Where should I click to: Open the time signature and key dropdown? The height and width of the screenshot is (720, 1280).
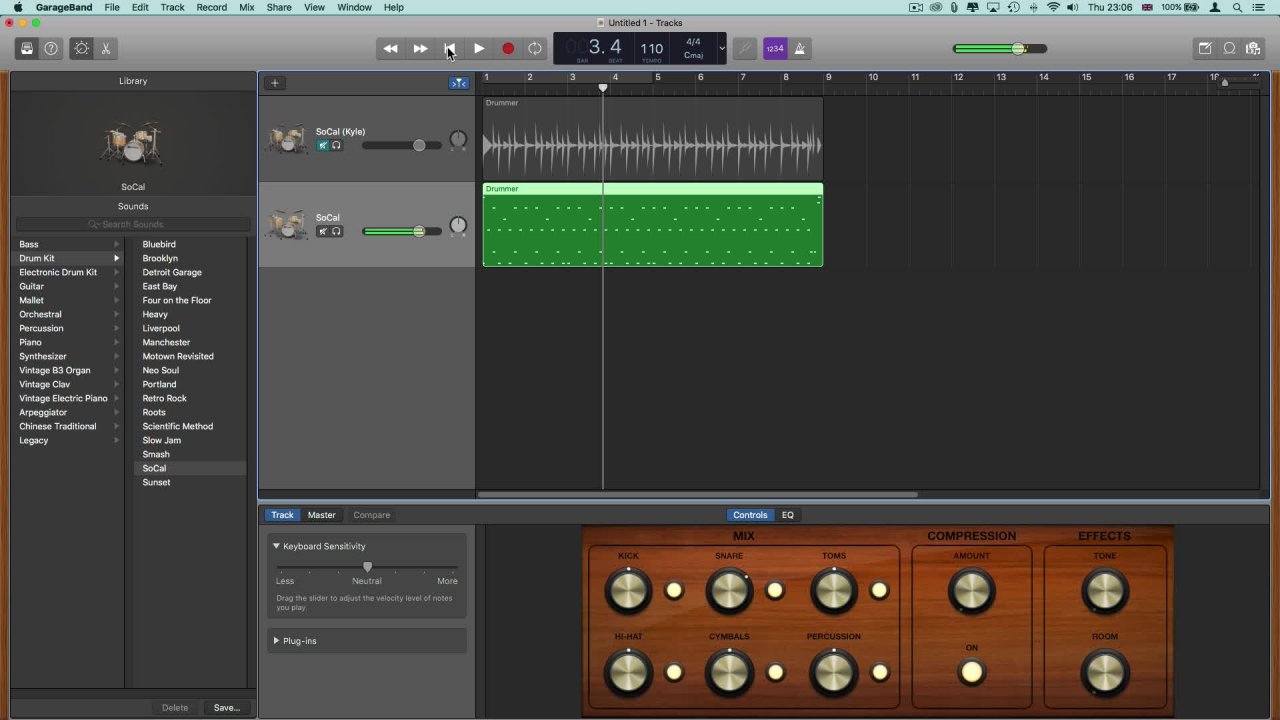click(x=721, y=48)
